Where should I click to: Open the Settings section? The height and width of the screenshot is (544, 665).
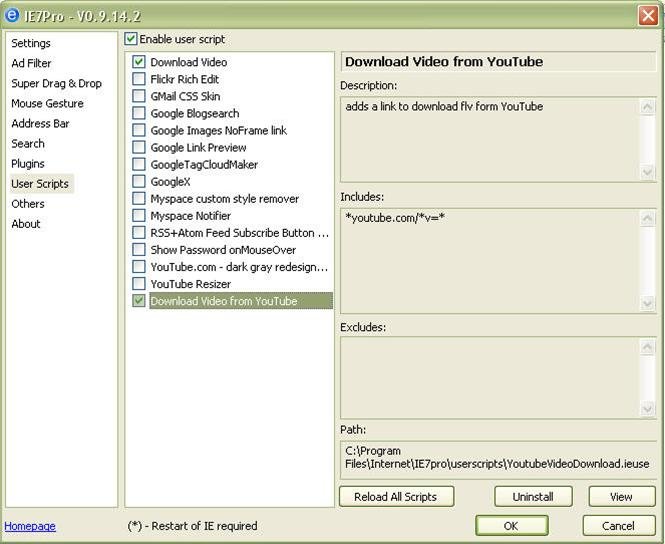pyautogui.click(x=31, y=43)
